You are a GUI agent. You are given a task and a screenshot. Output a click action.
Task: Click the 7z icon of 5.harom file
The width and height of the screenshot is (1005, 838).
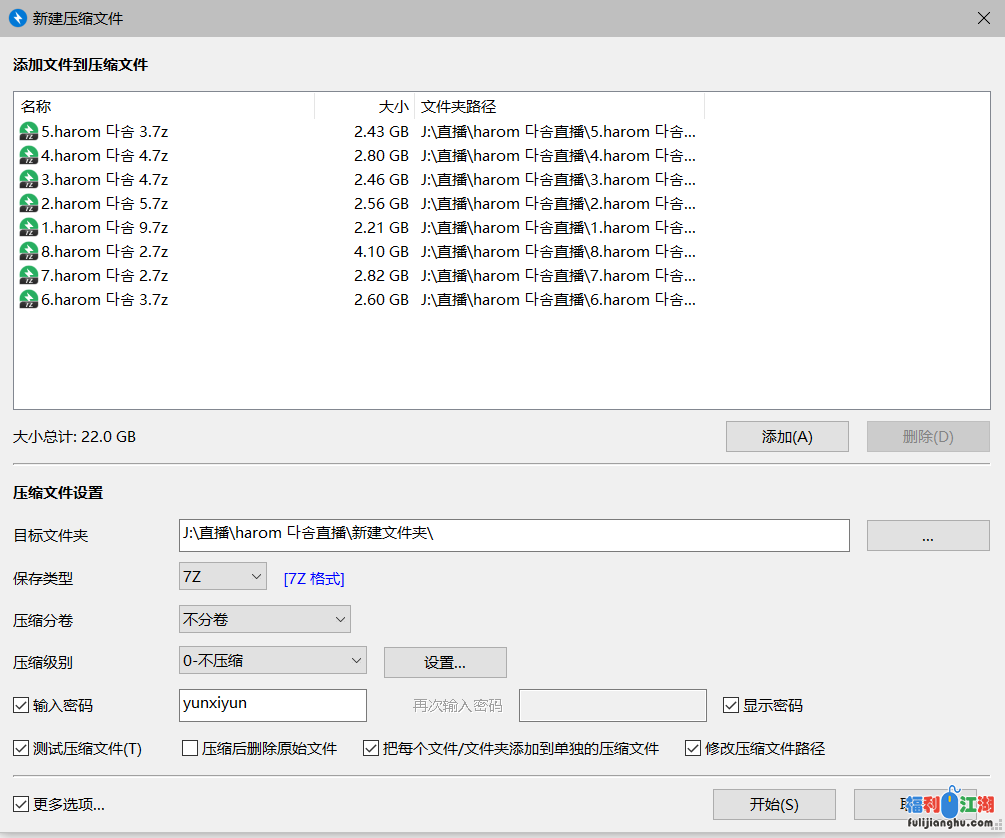click(29, 131)
